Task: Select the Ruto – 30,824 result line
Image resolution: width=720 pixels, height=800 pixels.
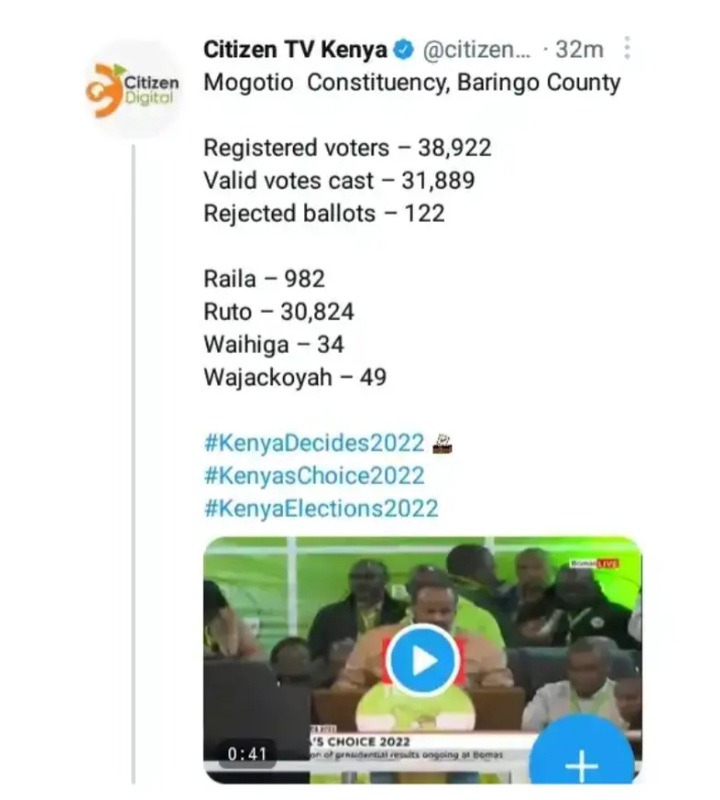Action: click(279, 312)
